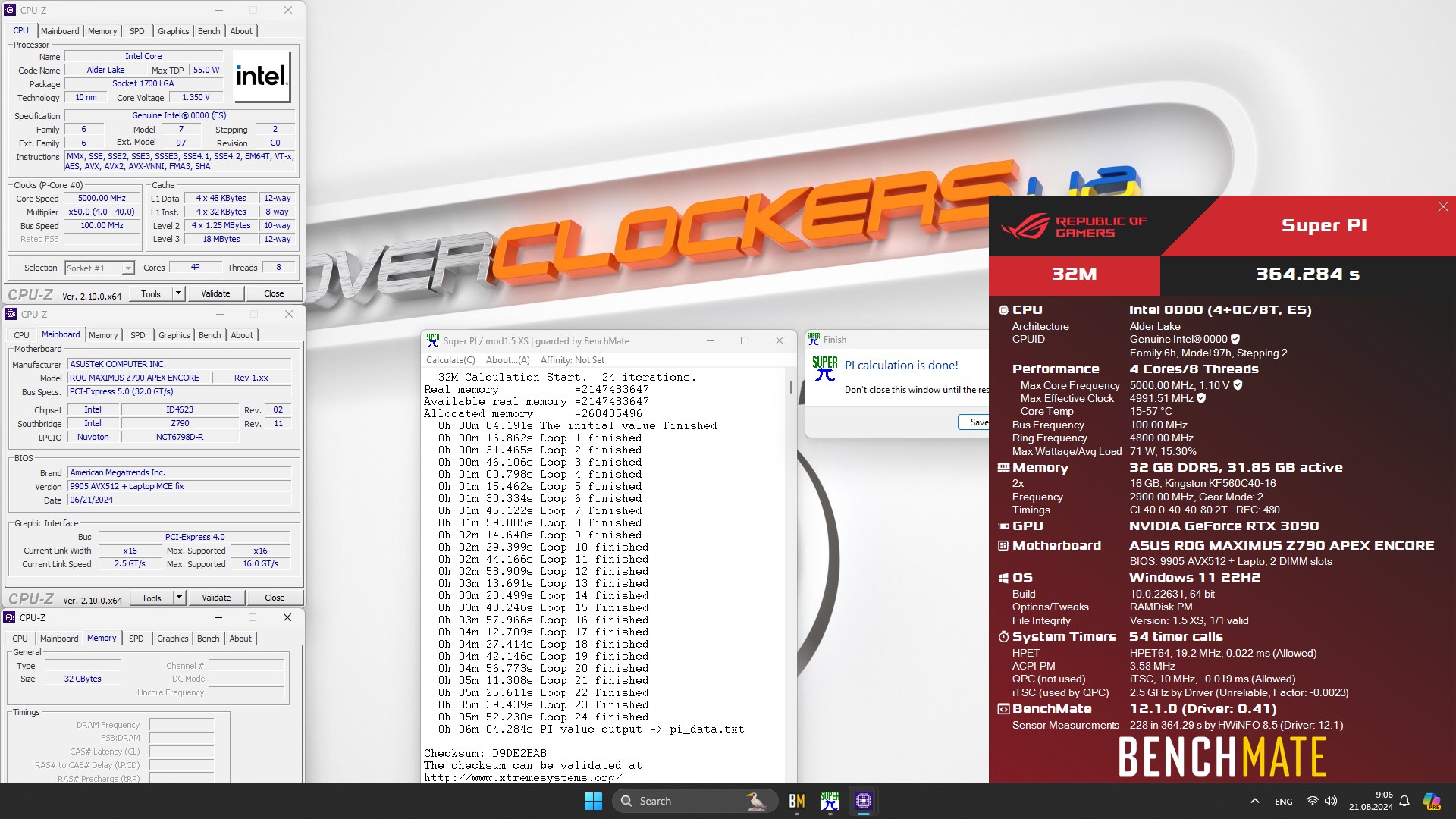Click the 364.284 s result time
Screen dimensions: 1456x819
(1307, 275)
